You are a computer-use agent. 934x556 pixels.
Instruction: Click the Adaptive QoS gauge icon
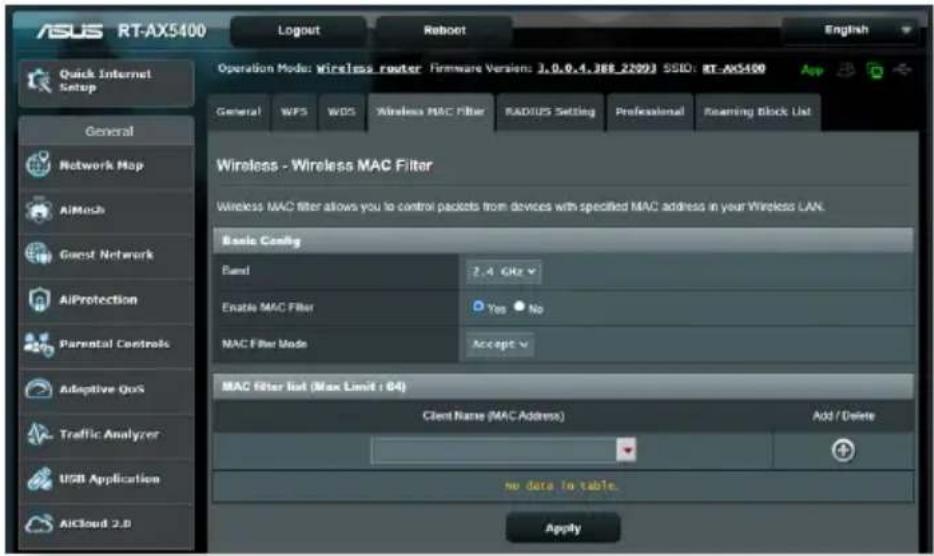[x=39, y=389]
